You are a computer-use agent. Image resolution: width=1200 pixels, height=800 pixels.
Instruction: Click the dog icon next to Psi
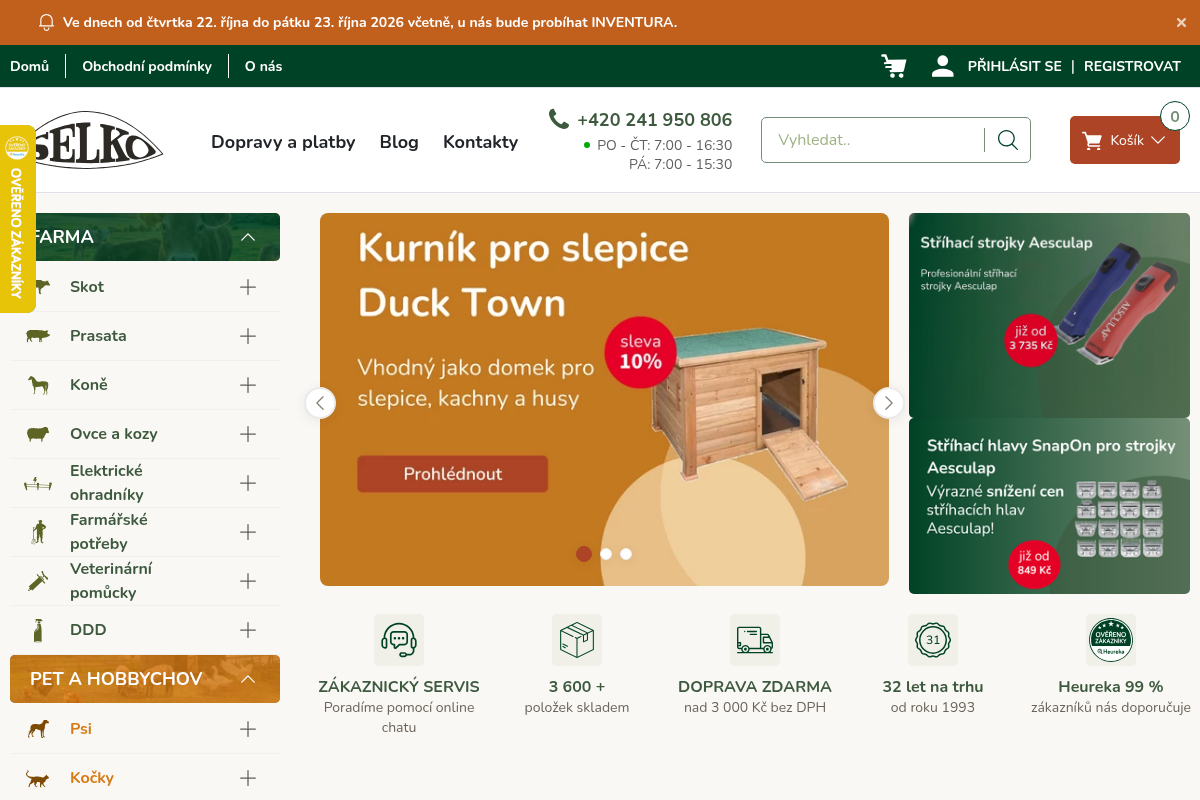38,729
